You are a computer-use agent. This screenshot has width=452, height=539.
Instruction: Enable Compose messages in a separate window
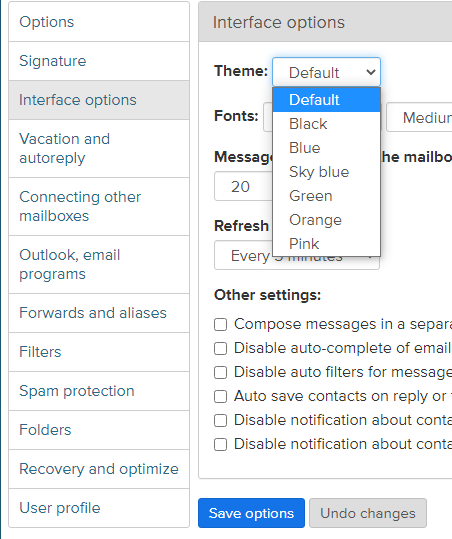pyautogui.click(x=220, y=324)
